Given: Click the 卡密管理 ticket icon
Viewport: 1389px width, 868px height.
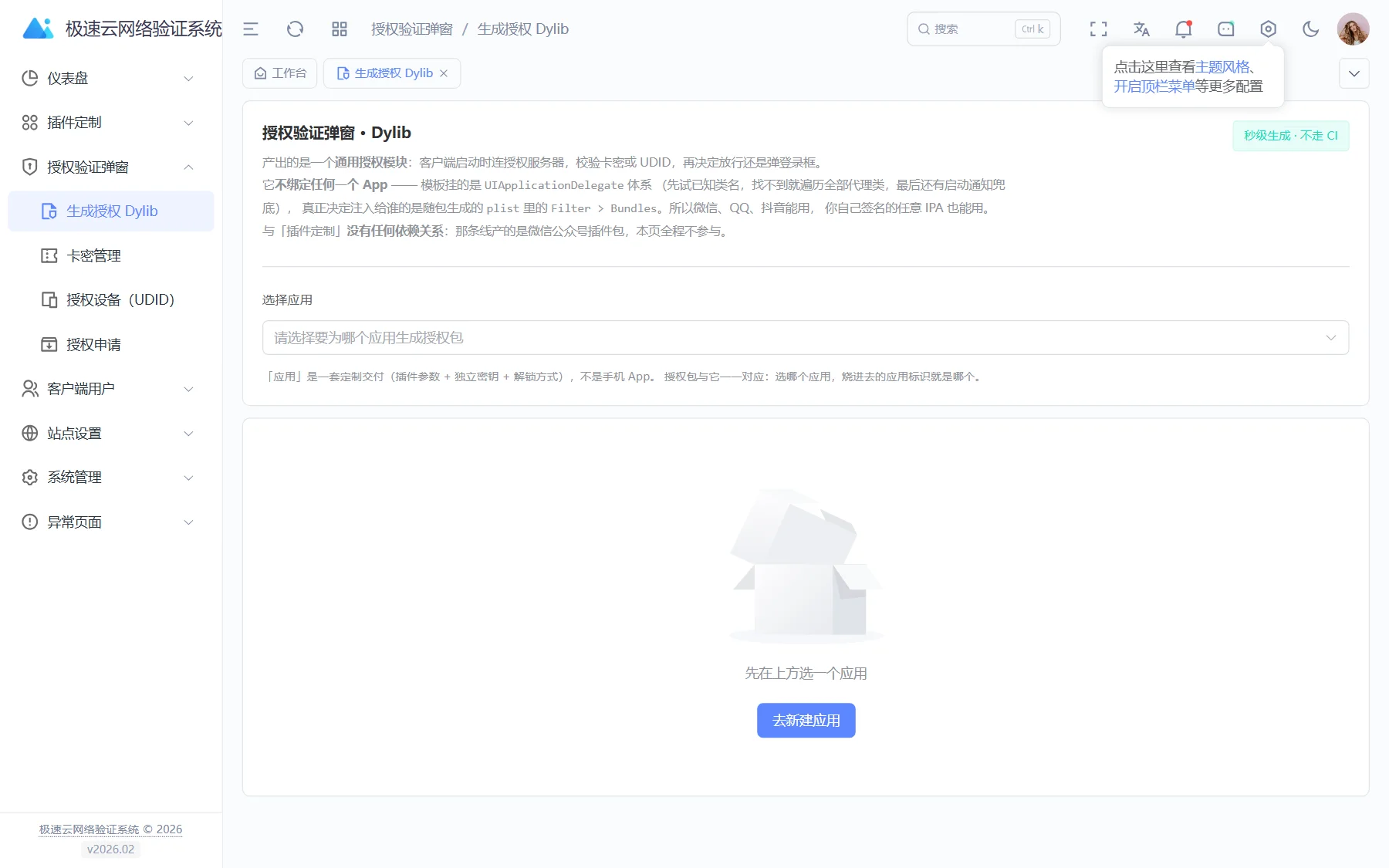Looking at the screenshot, I should point(49,255).
